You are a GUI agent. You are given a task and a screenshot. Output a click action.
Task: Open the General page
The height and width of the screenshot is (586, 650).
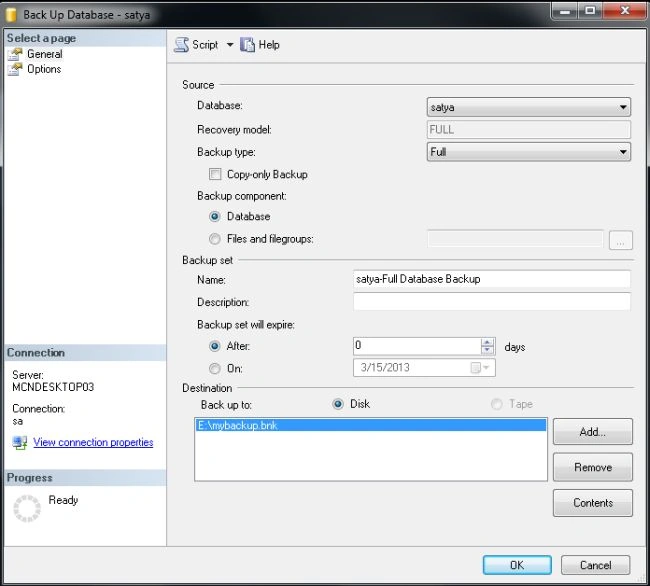point(44,54)
